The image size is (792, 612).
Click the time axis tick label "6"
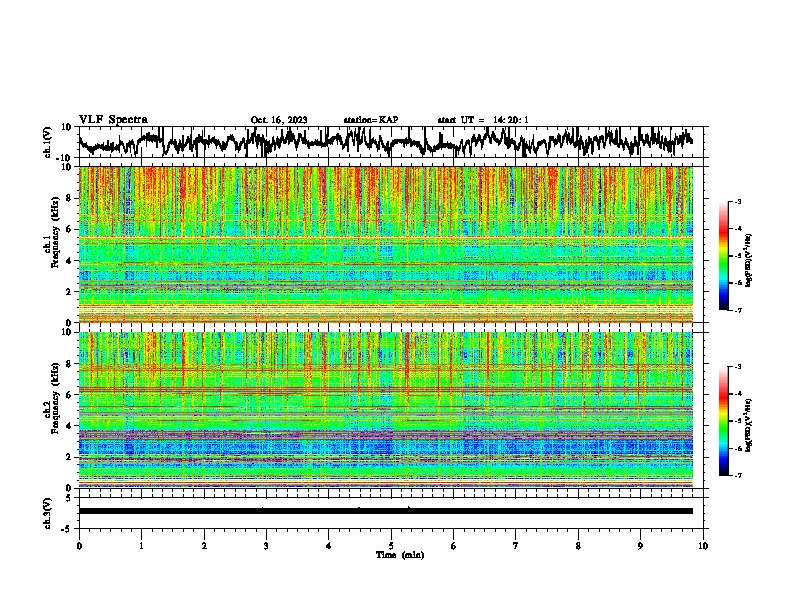454,546
